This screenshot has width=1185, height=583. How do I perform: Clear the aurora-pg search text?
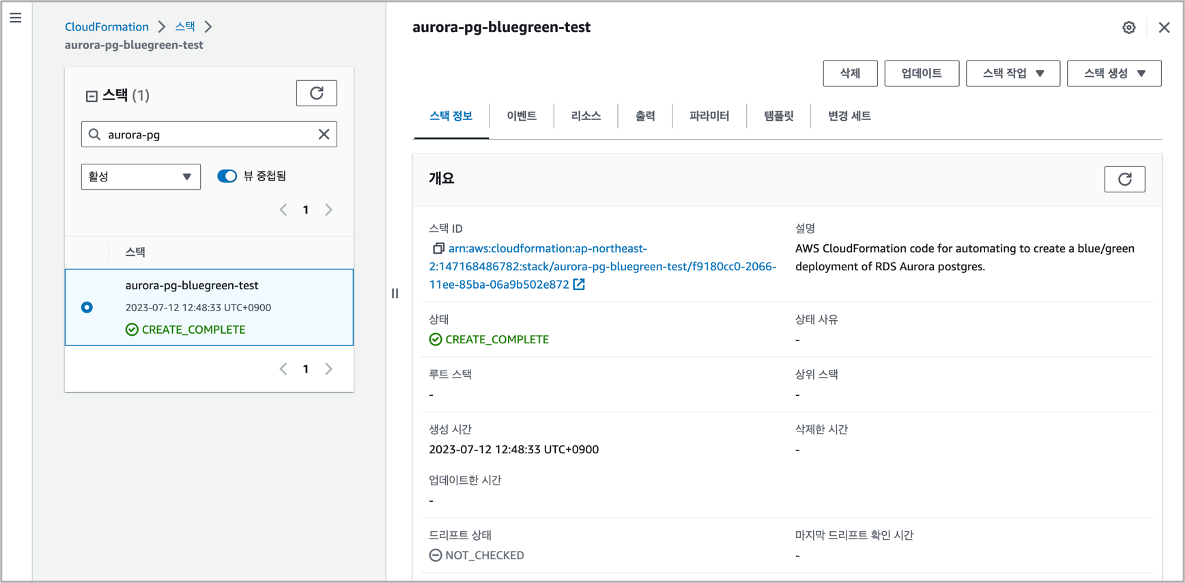pyautogui.click(x=323, y=135)
